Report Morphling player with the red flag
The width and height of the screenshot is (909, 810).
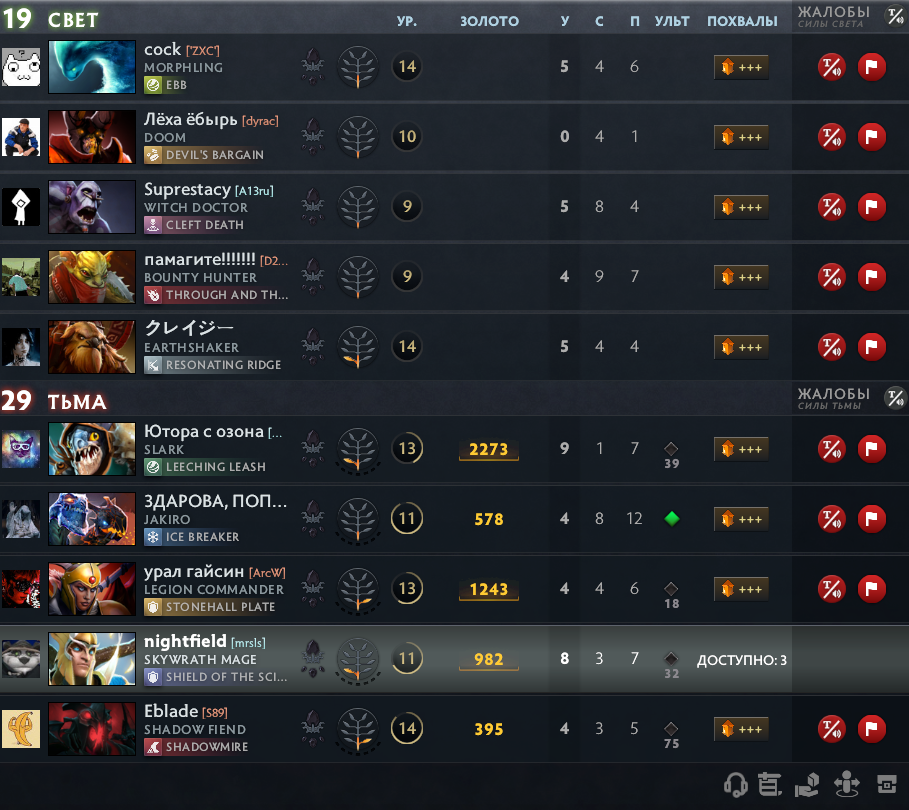[871, 67]
